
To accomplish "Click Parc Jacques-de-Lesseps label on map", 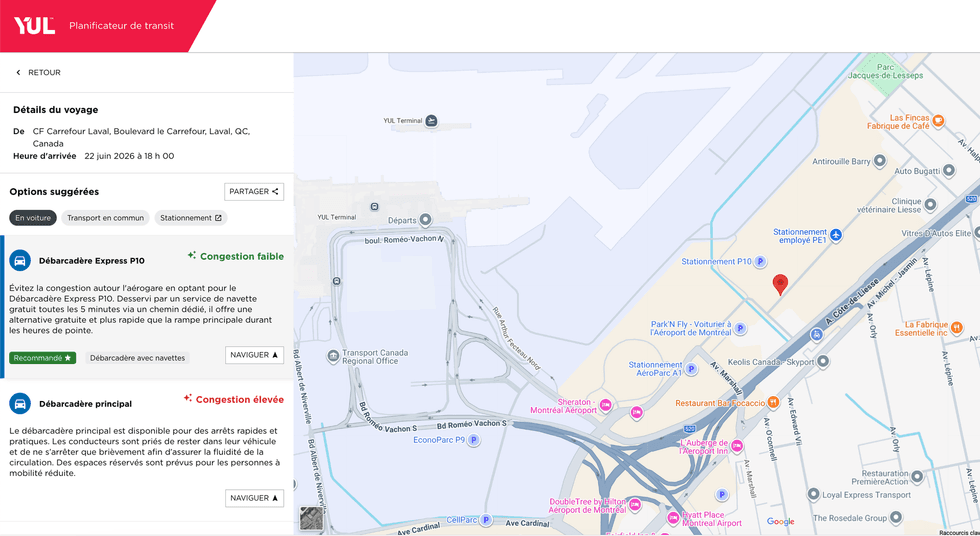I will coord(885,71).
